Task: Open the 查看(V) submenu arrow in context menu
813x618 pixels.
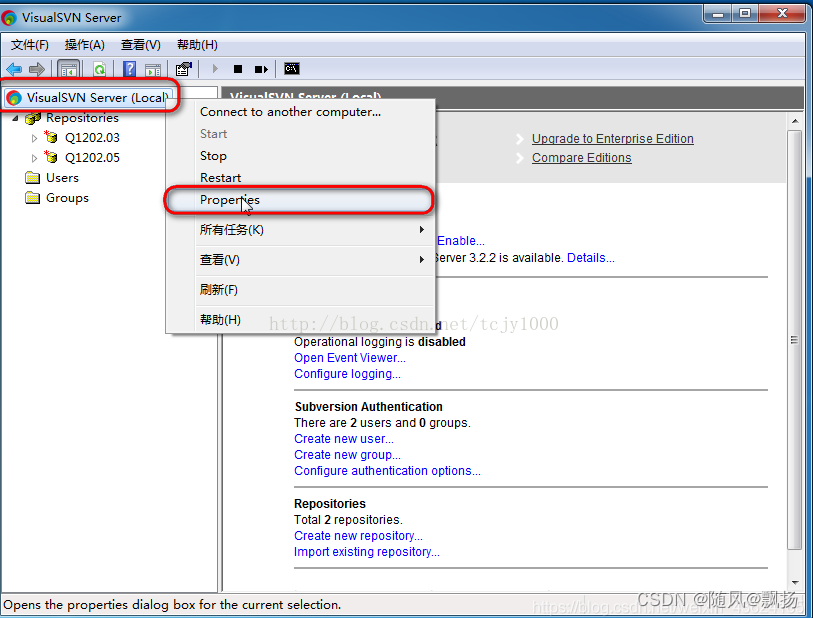Action: pos(422,259)
